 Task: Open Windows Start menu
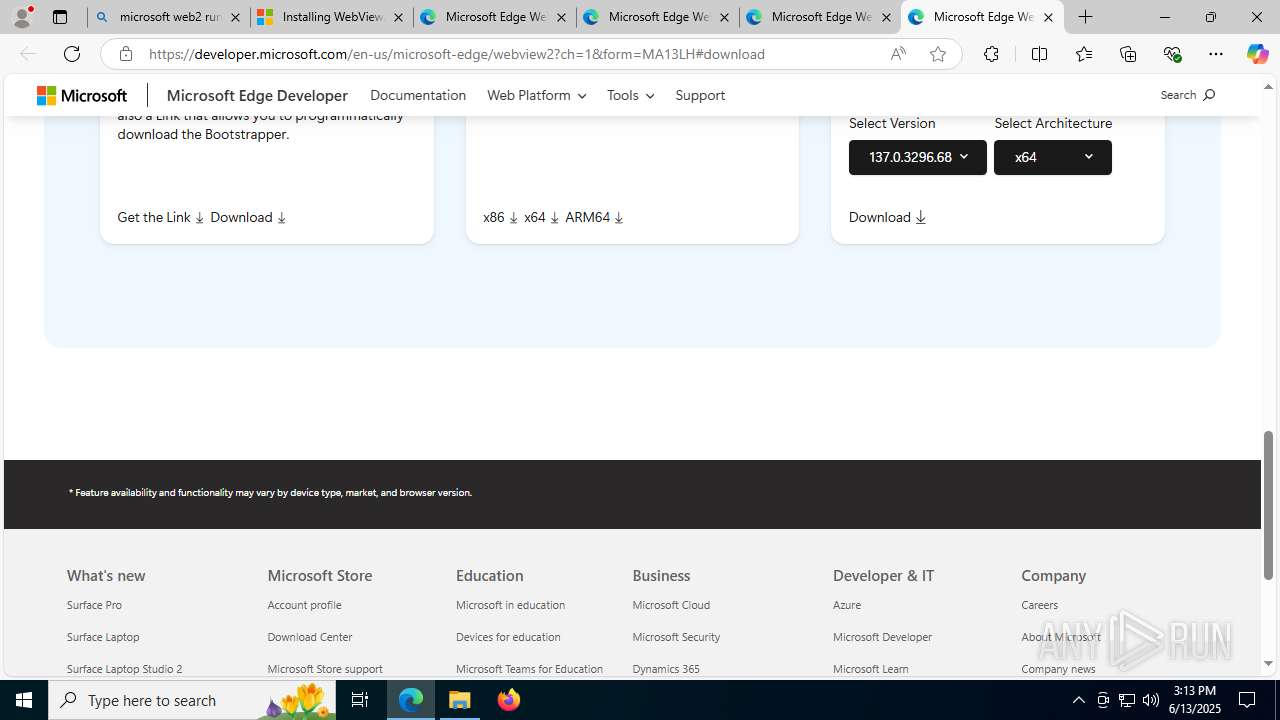point(24,700)
